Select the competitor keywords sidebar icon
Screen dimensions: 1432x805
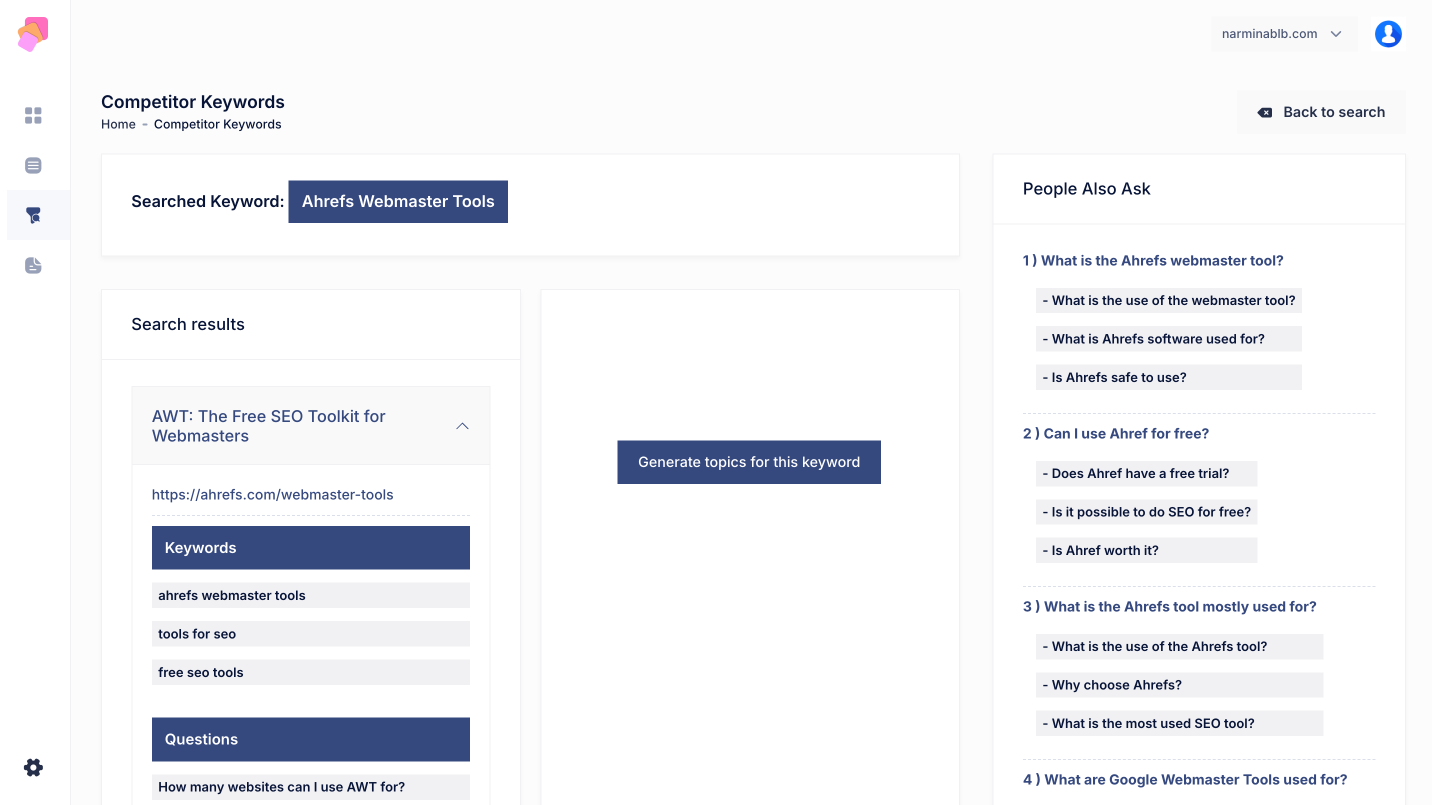click(33, 215)
